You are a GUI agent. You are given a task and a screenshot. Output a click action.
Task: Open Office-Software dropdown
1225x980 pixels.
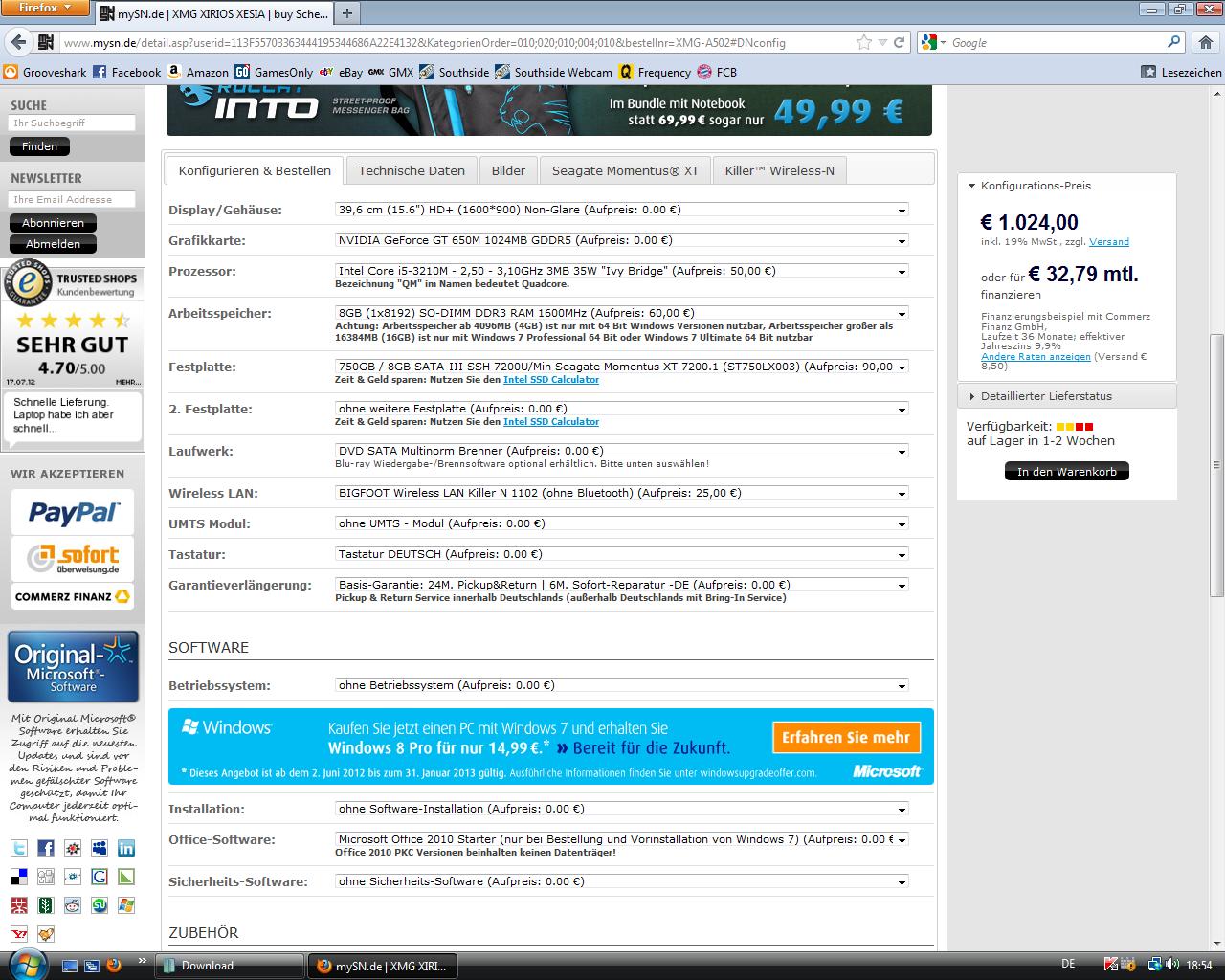(x=622, y=839)
